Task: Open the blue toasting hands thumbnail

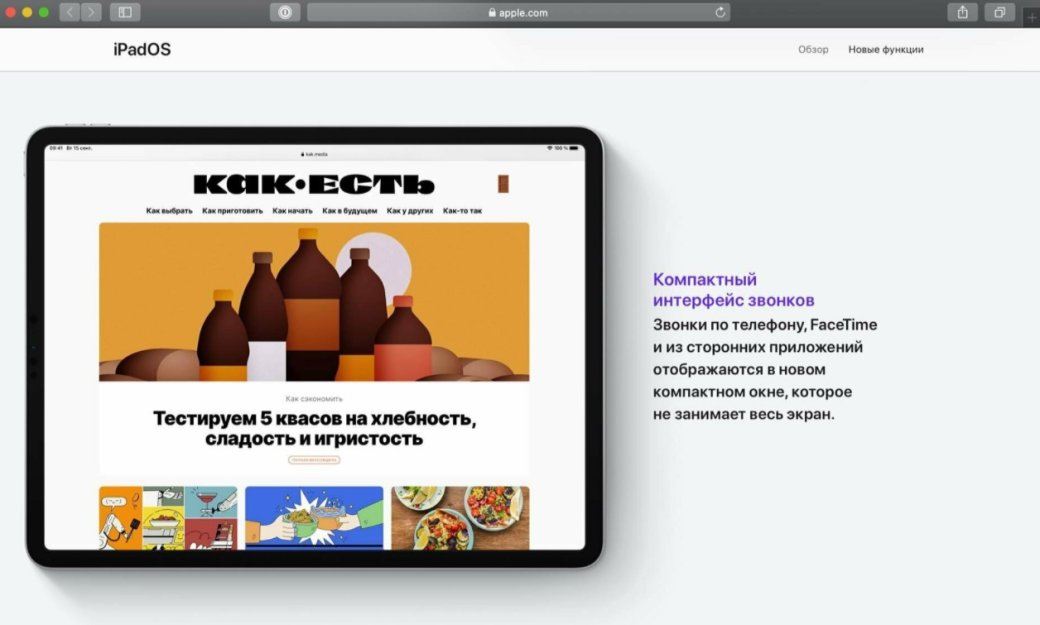Action: pyautogui.click(x=314, y=518)
